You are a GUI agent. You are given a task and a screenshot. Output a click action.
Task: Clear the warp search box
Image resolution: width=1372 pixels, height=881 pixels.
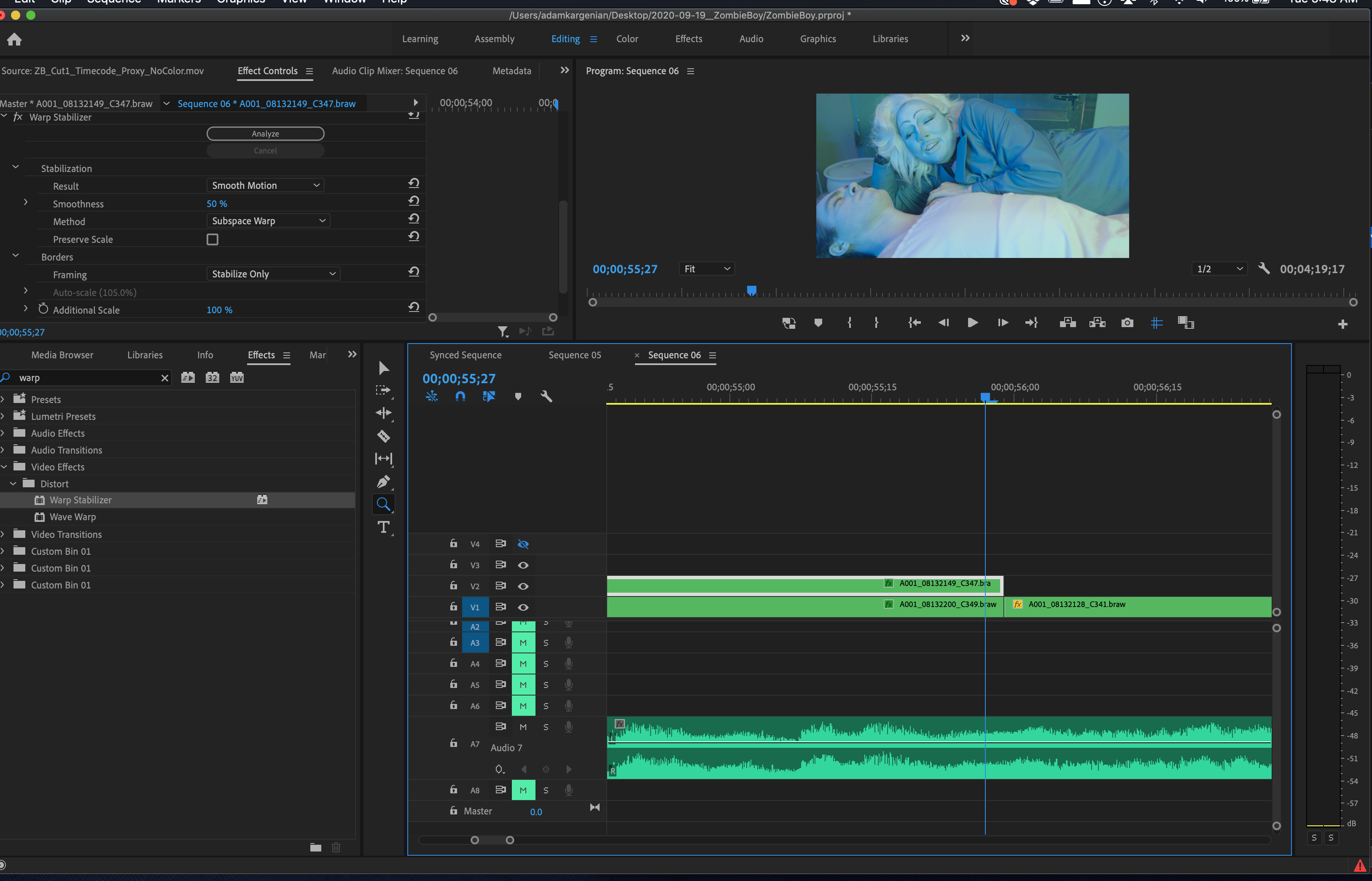(165, 378)
